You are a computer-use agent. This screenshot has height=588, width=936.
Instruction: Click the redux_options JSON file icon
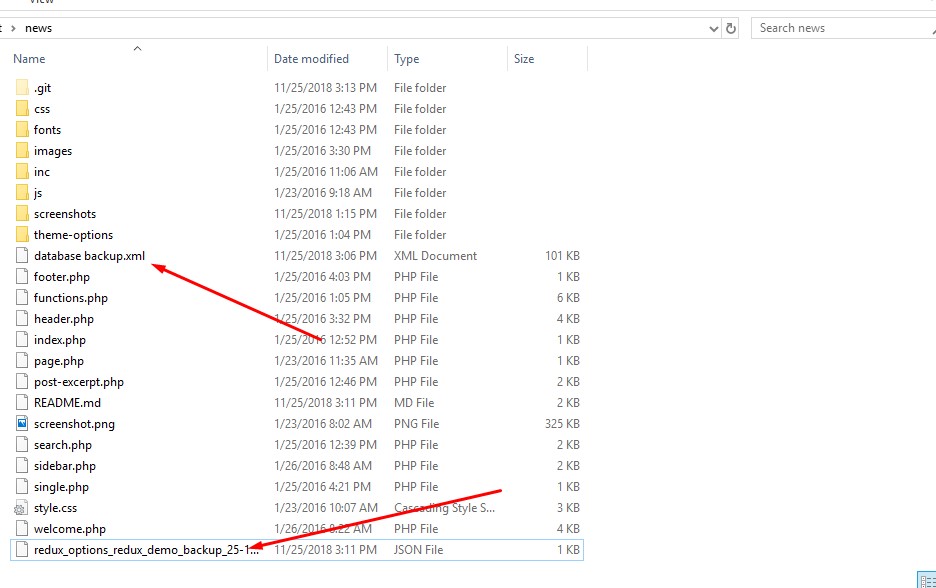tap(22, 550)
